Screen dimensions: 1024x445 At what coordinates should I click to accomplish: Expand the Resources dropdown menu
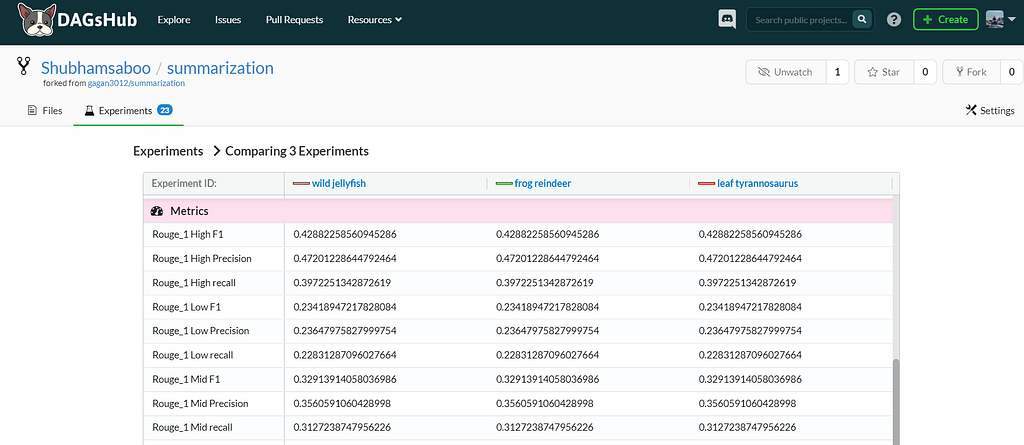tap(374, 19)
